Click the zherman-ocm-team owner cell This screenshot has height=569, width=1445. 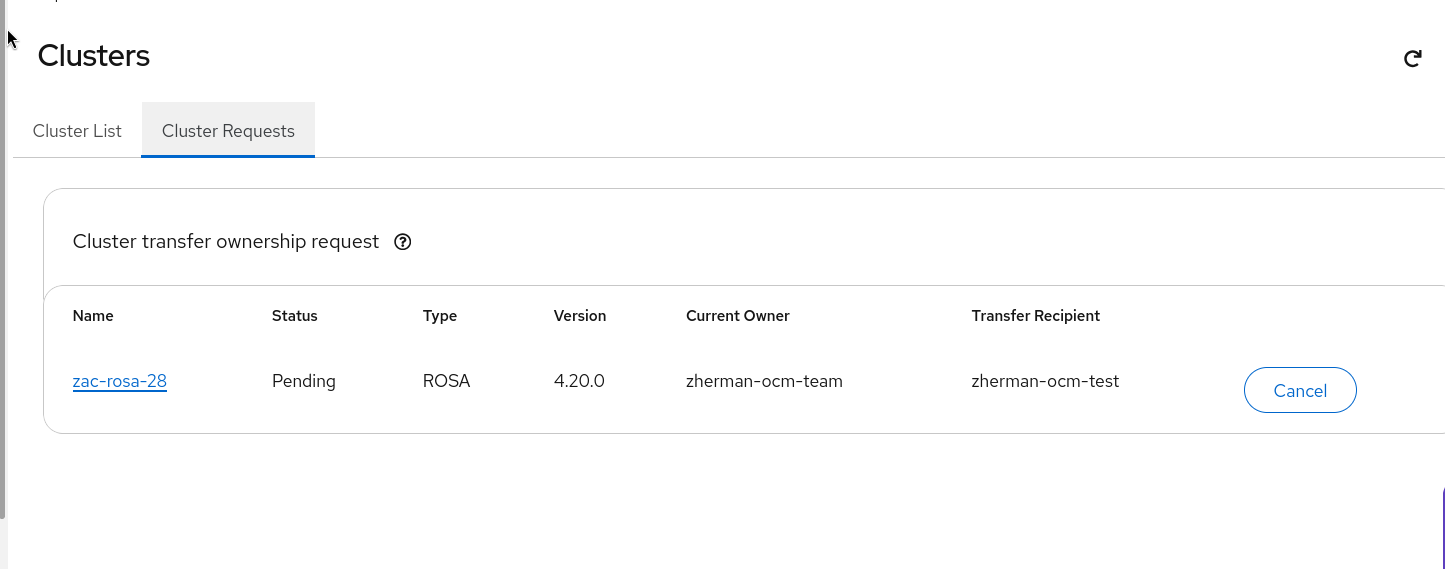pos(764,381)
